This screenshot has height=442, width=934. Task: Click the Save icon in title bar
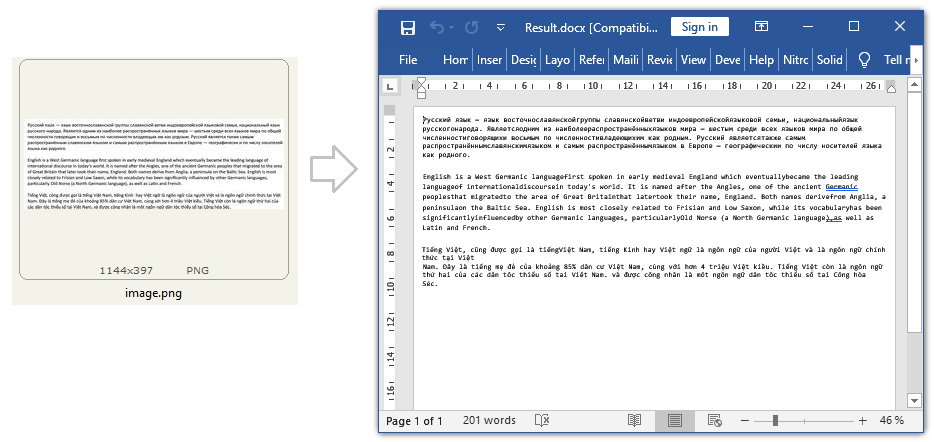tap(408, 27)
